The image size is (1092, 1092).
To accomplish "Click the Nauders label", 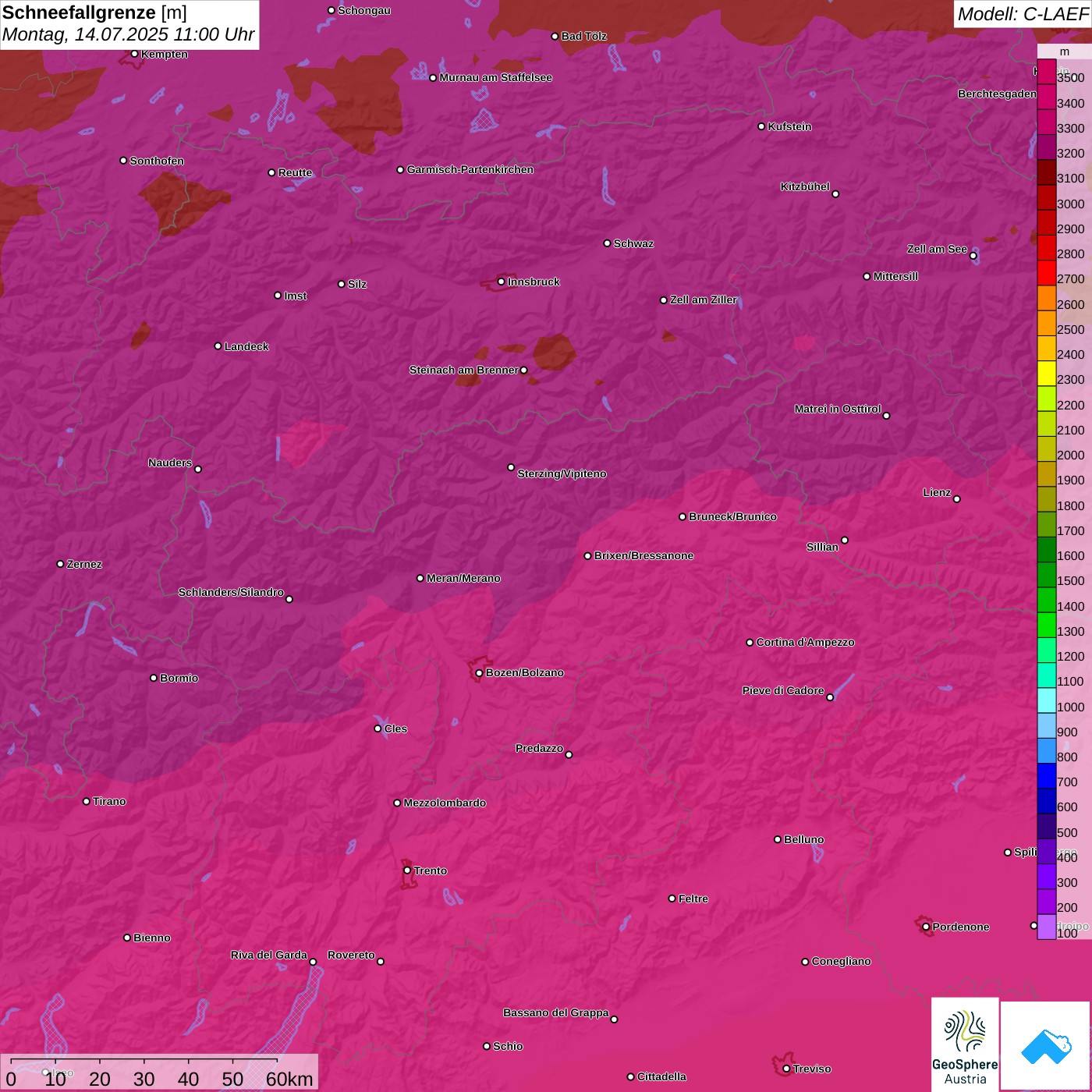I will [170, 463].
